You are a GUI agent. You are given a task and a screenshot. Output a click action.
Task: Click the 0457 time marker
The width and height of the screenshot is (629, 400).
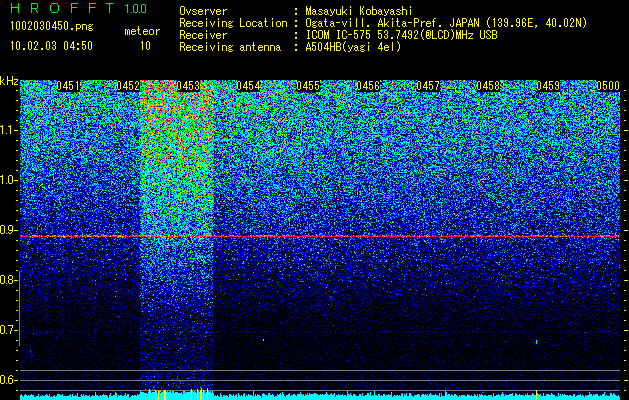(x=428, y=86)
